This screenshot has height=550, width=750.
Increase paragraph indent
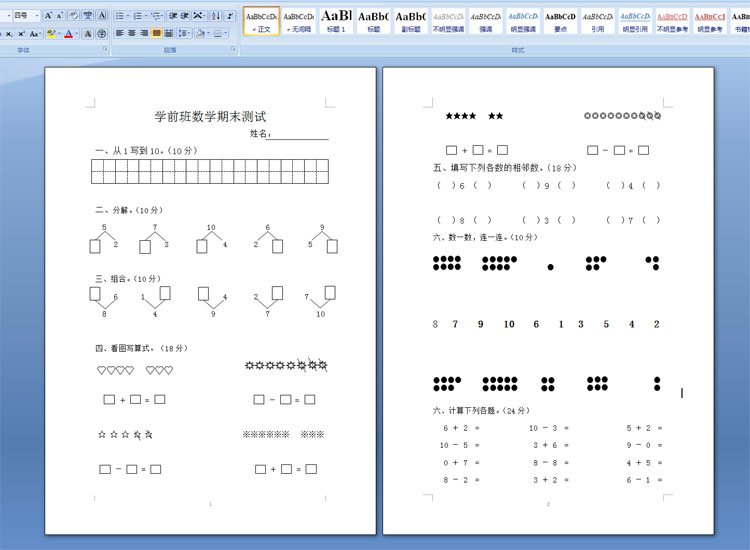(x=185, y=16)
